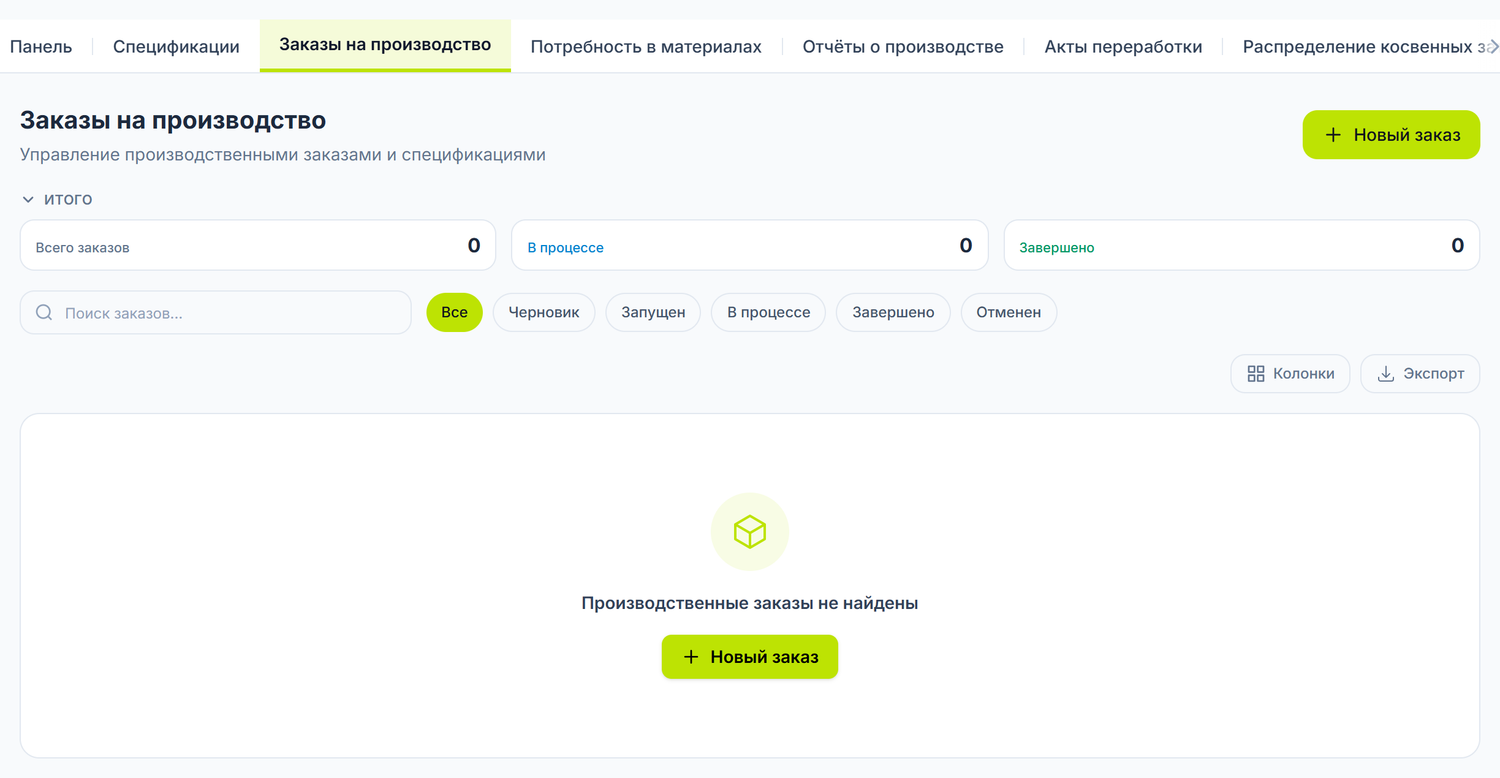Filter orders by Все
The image size is (1500, 778).
click(454, 313)
